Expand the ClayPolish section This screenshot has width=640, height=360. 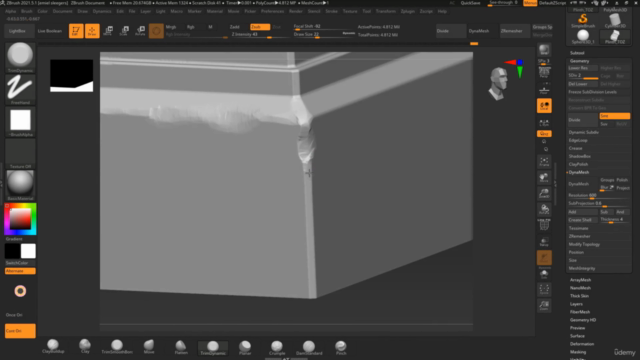click(x=578, y=164)
